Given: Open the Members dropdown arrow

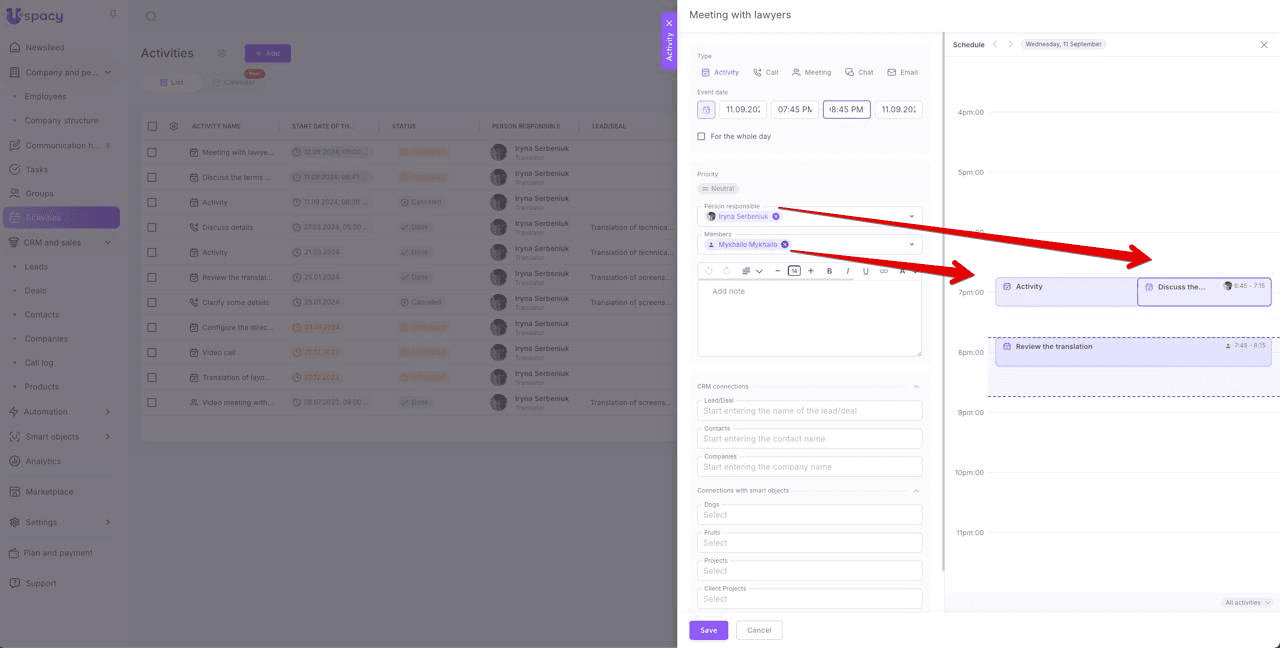Looking at the screenshot, I should 911,244.
